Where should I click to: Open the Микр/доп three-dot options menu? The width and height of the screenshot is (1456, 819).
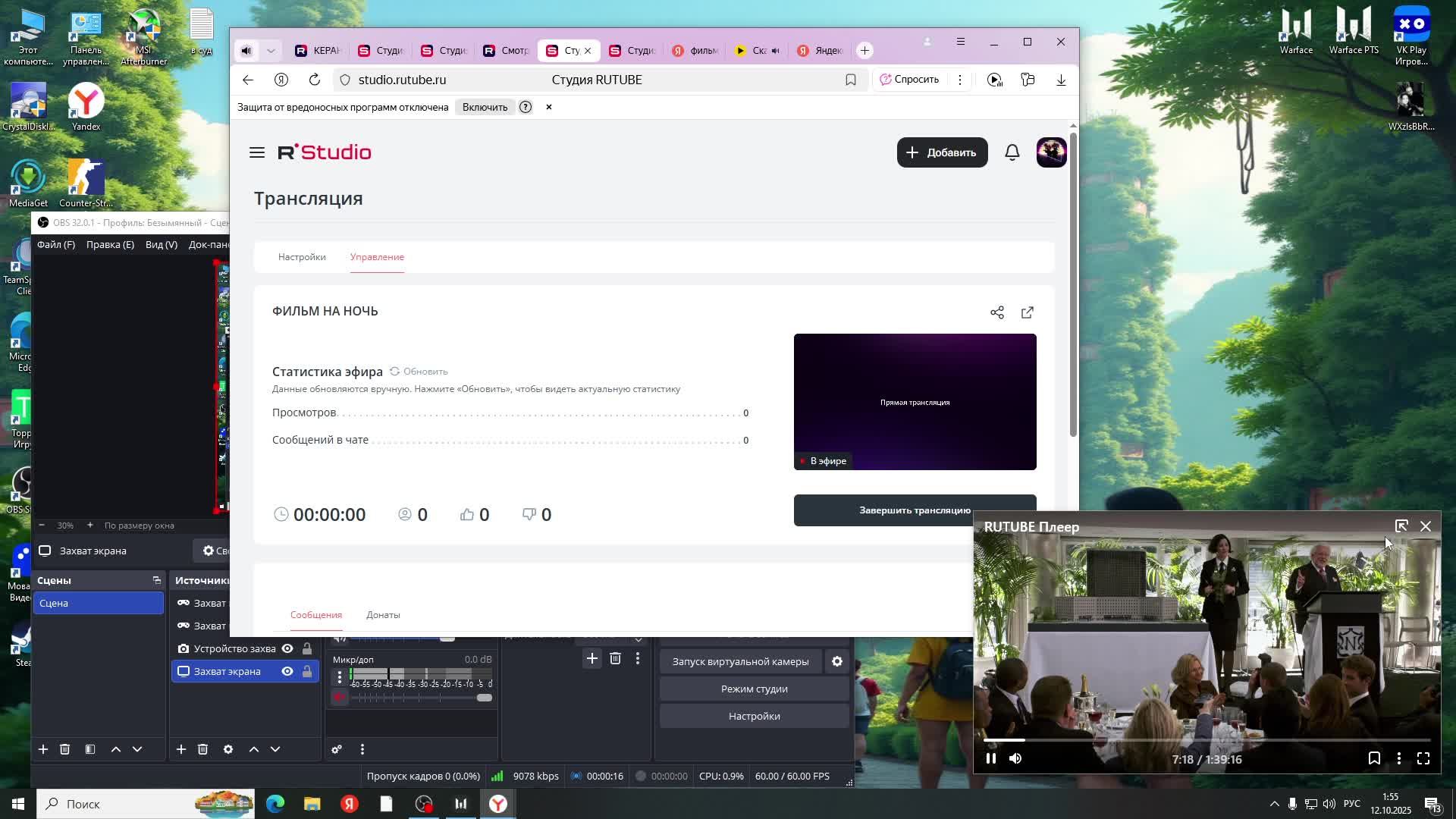click(339, 676)
